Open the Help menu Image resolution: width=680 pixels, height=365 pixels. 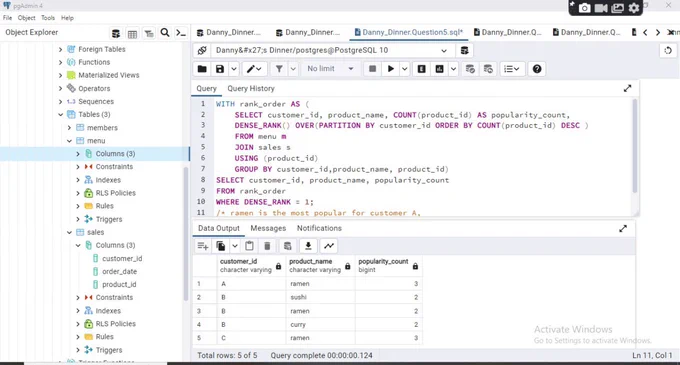[x=67, y=18]
